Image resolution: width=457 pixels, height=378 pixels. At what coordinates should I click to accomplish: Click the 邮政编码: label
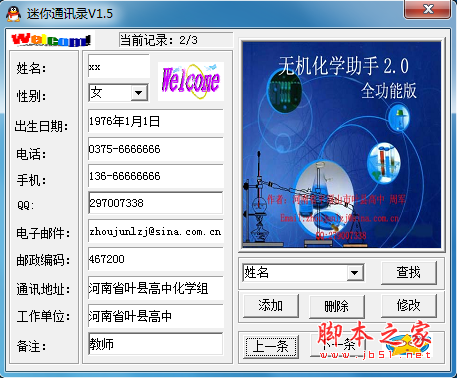[43, 260]
